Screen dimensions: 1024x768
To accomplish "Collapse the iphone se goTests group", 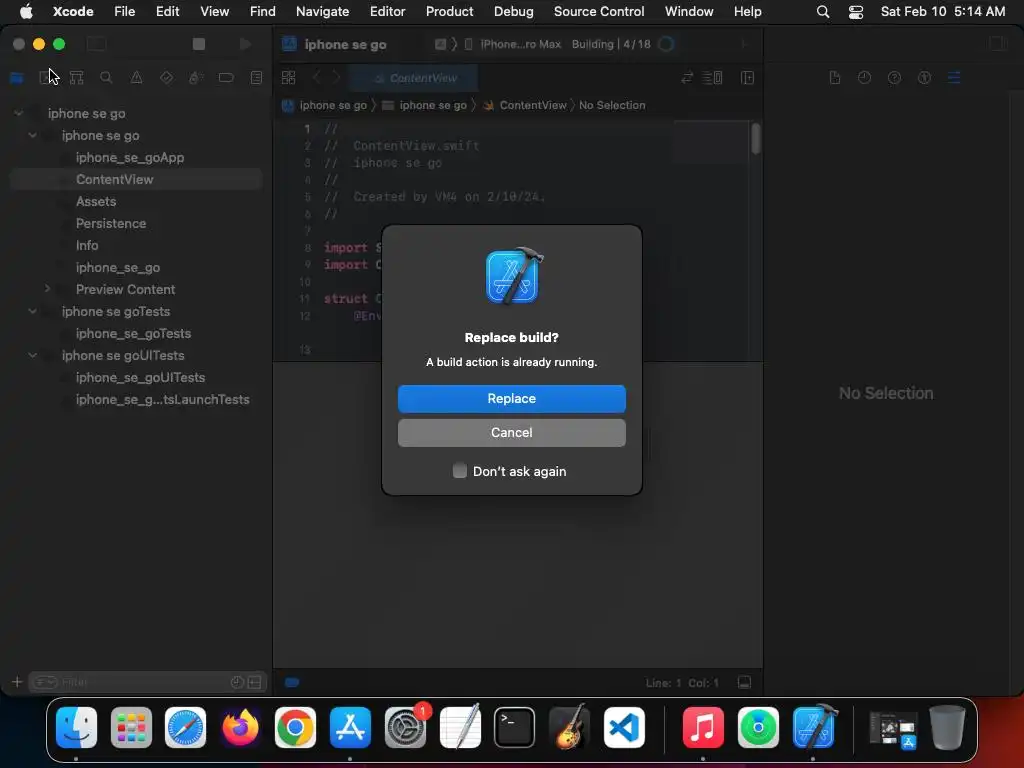I will (x=32, y=311).
